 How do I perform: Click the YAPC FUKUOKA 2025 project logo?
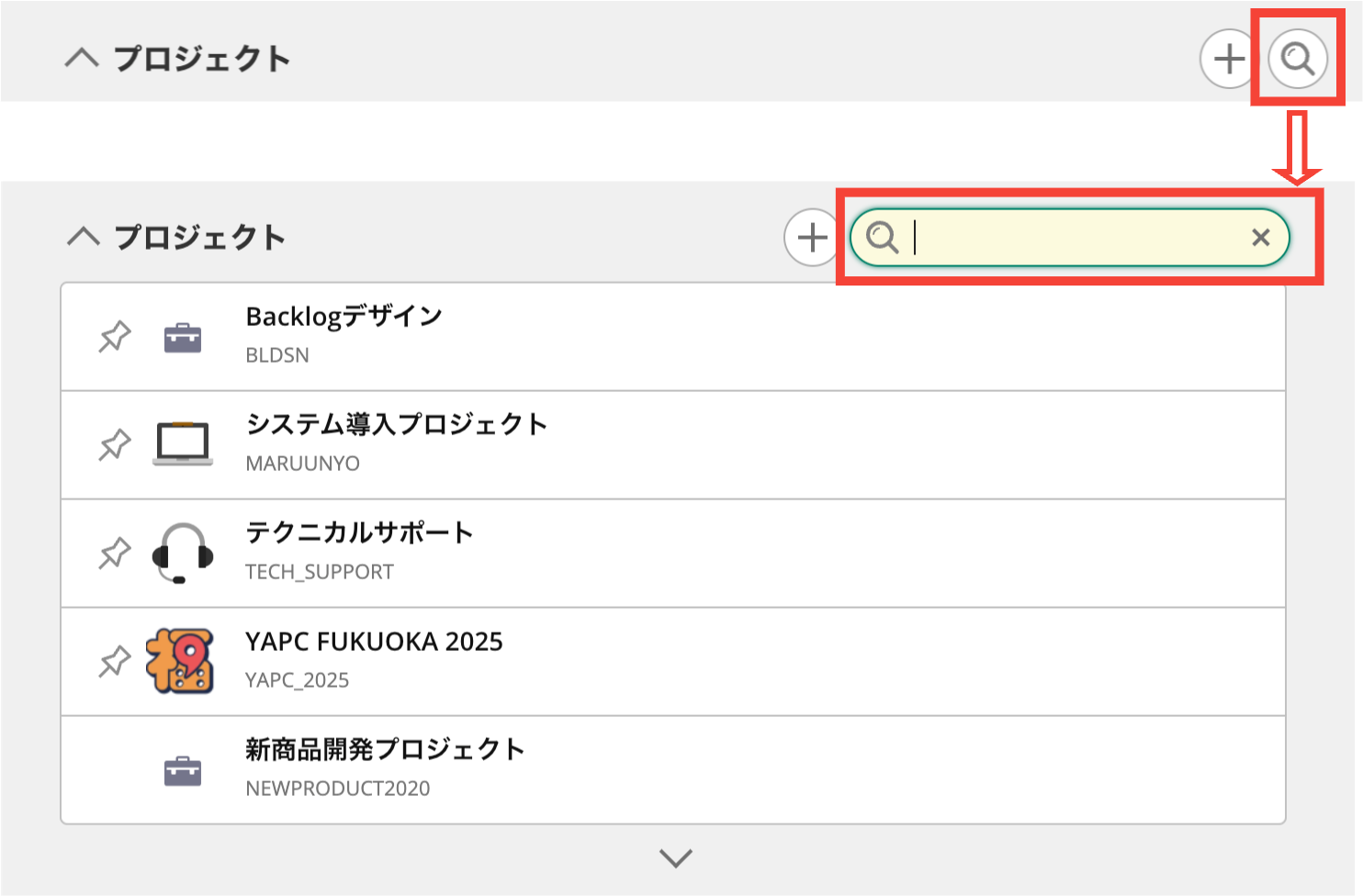181,661
